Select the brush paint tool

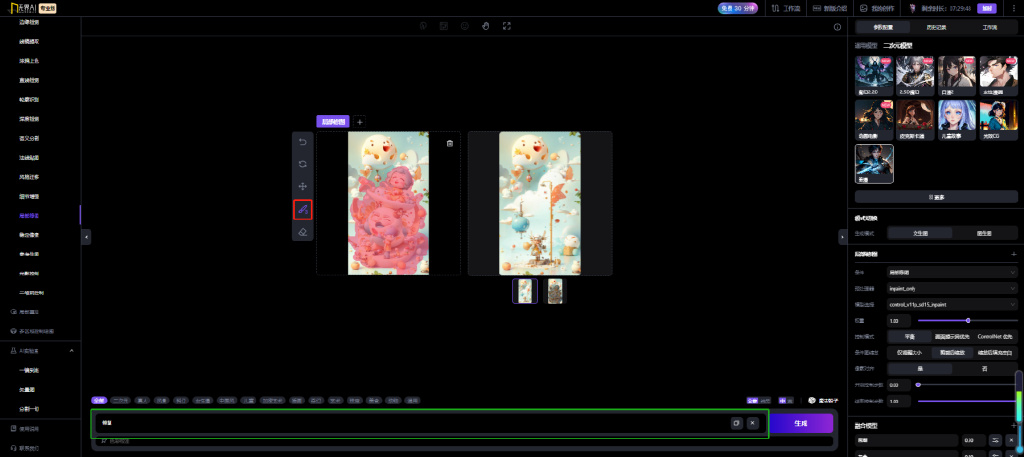pyautogui.click(x=302, y=210)
